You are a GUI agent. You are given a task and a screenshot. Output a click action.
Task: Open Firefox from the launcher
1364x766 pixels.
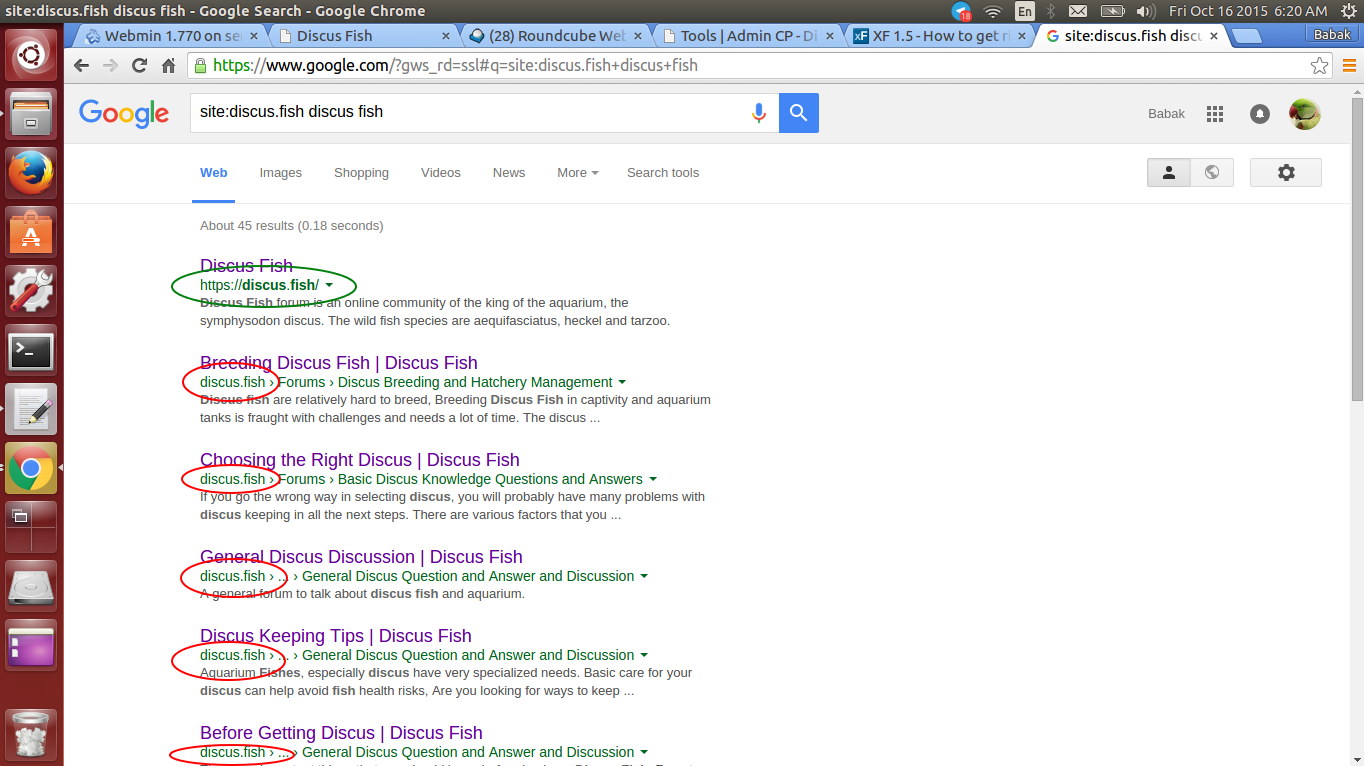pyautogui.click(x=31, y=173)
